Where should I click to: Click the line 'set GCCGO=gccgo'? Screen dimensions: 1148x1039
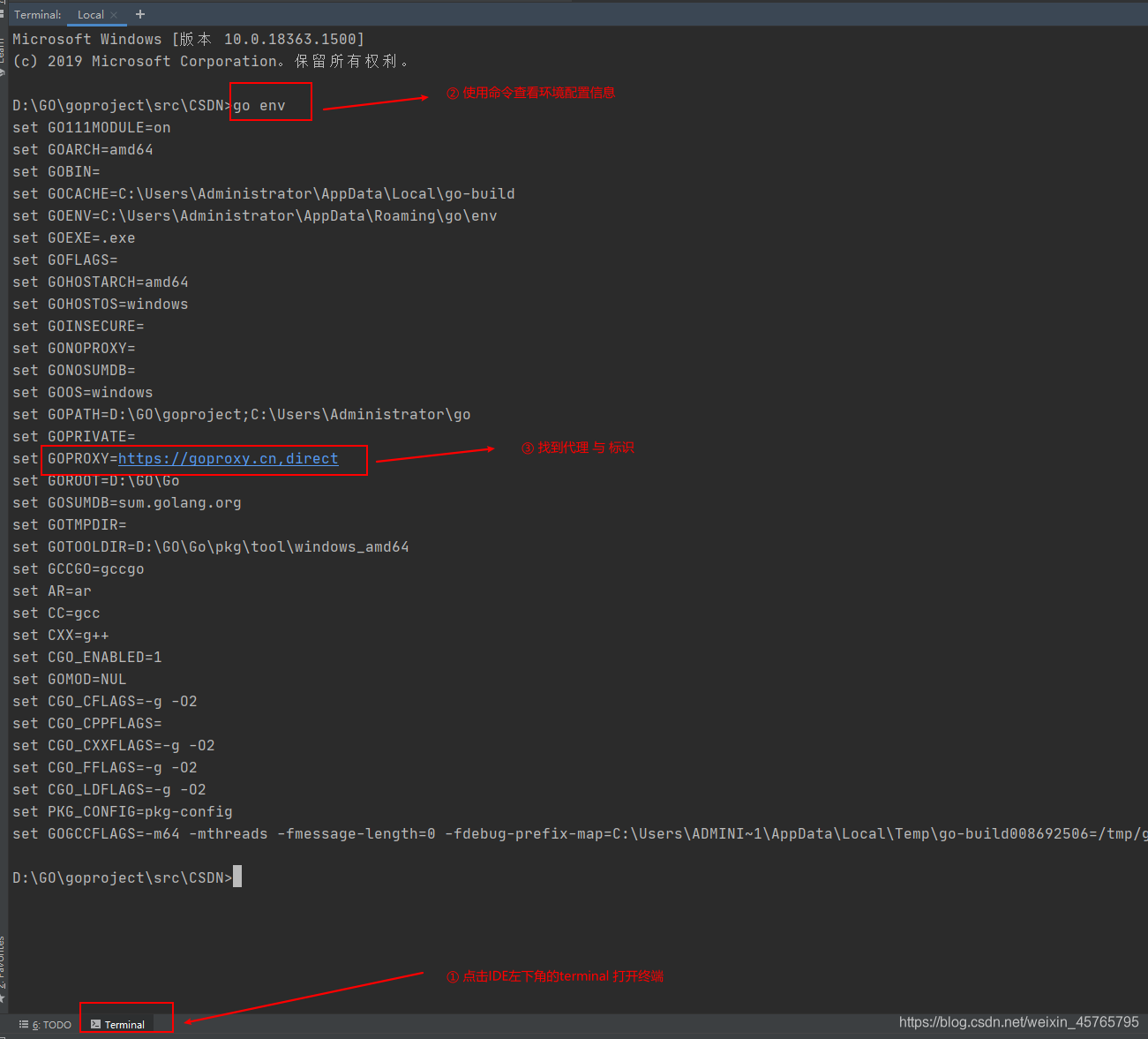[x=79, y=568]
